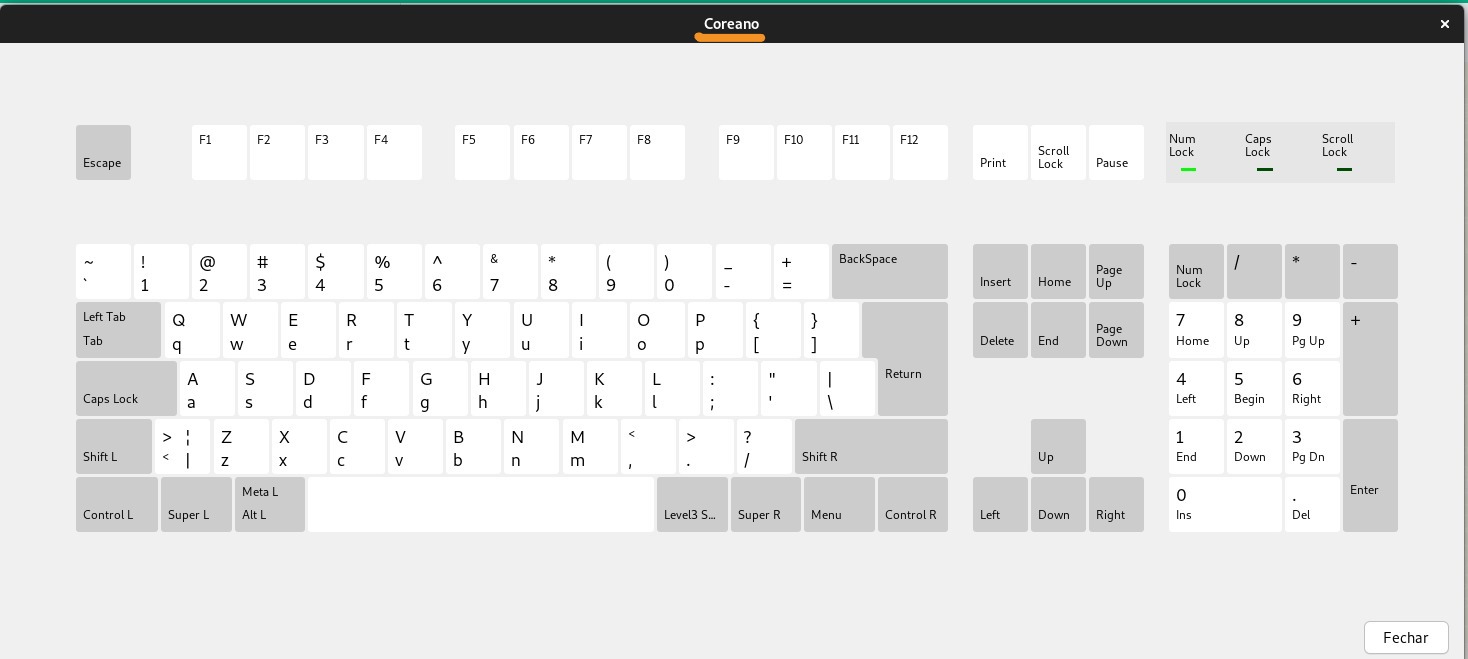Click the Num Lock indicator light
Viewport: 1468px width, 659px height.
coord(1188,170)
